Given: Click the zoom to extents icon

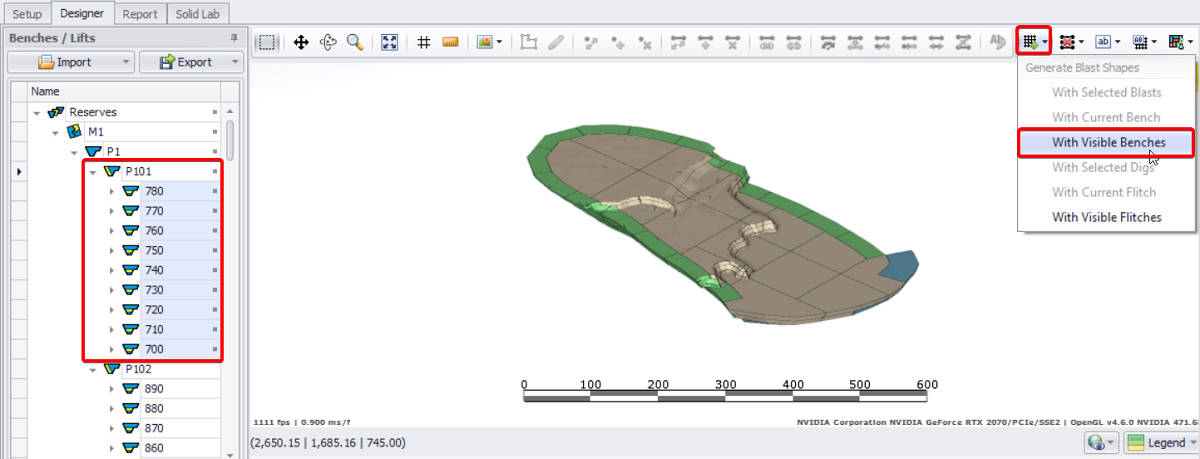Looking at the screenshot, I should tap(390, 42).
